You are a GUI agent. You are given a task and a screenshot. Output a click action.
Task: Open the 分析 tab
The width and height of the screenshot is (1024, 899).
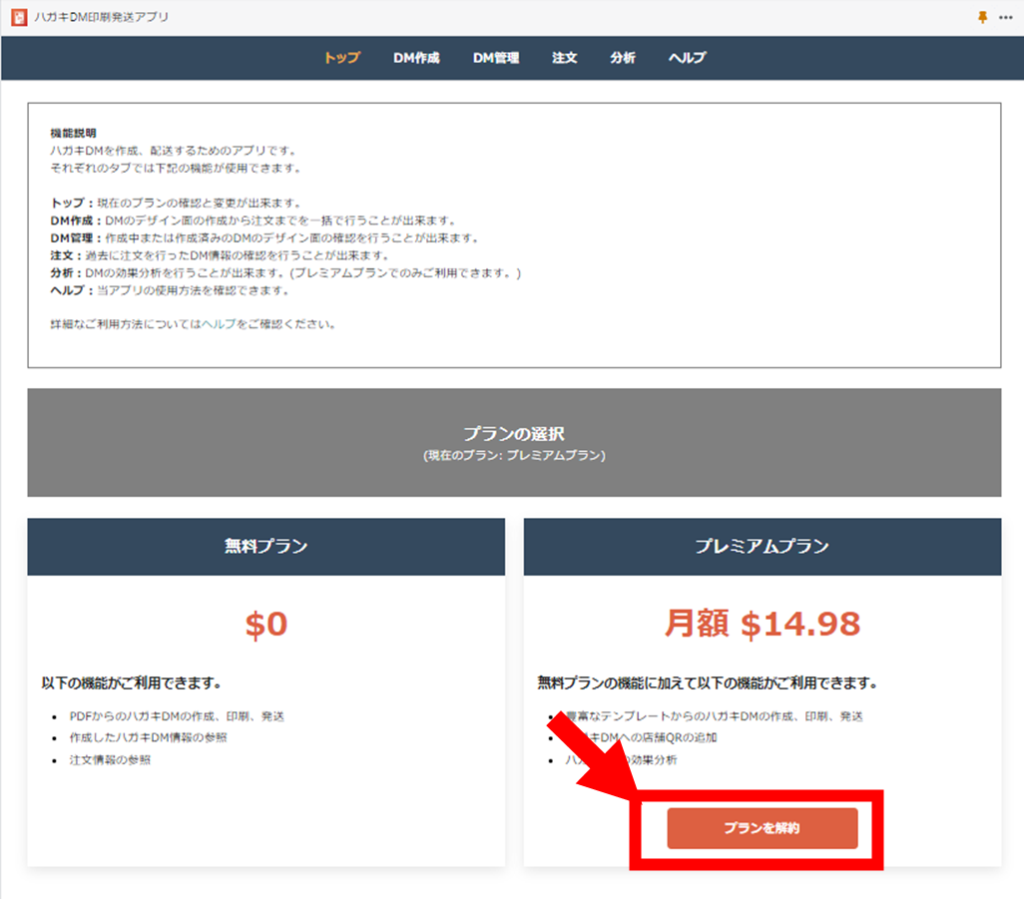pyautogui.click(x=622, y=58)
